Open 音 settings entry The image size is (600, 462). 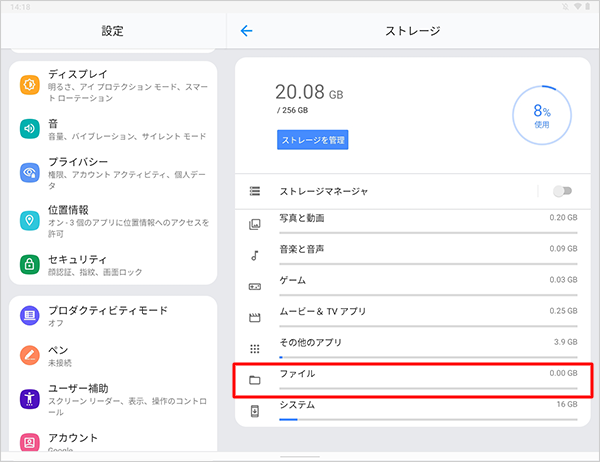pyautogui.click(x=113, y=129)
